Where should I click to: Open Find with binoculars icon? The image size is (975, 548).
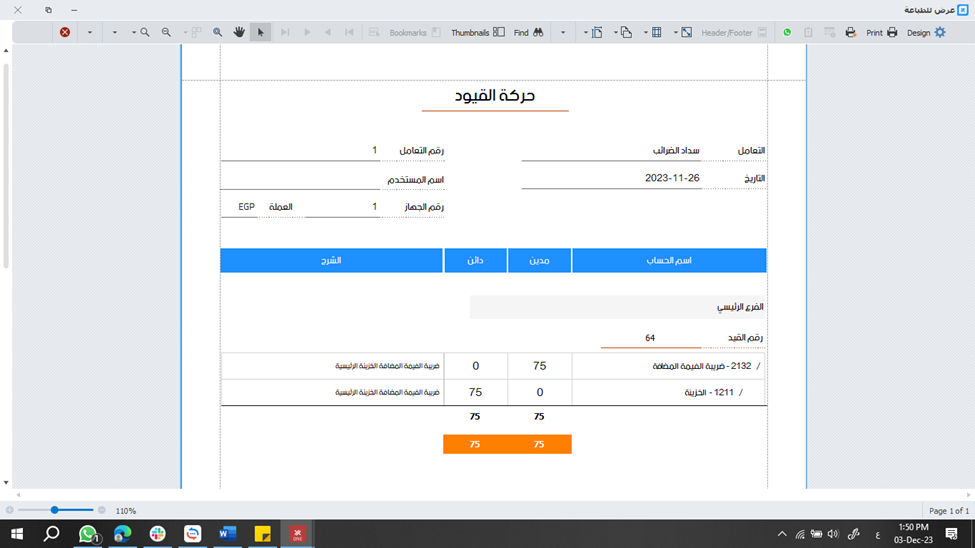[x=529, y=32]
